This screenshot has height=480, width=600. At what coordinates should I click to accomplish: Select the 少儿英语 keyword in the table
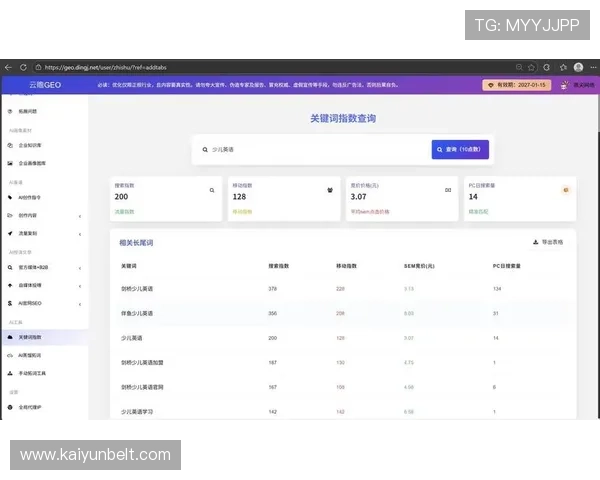tap(131, 338)
